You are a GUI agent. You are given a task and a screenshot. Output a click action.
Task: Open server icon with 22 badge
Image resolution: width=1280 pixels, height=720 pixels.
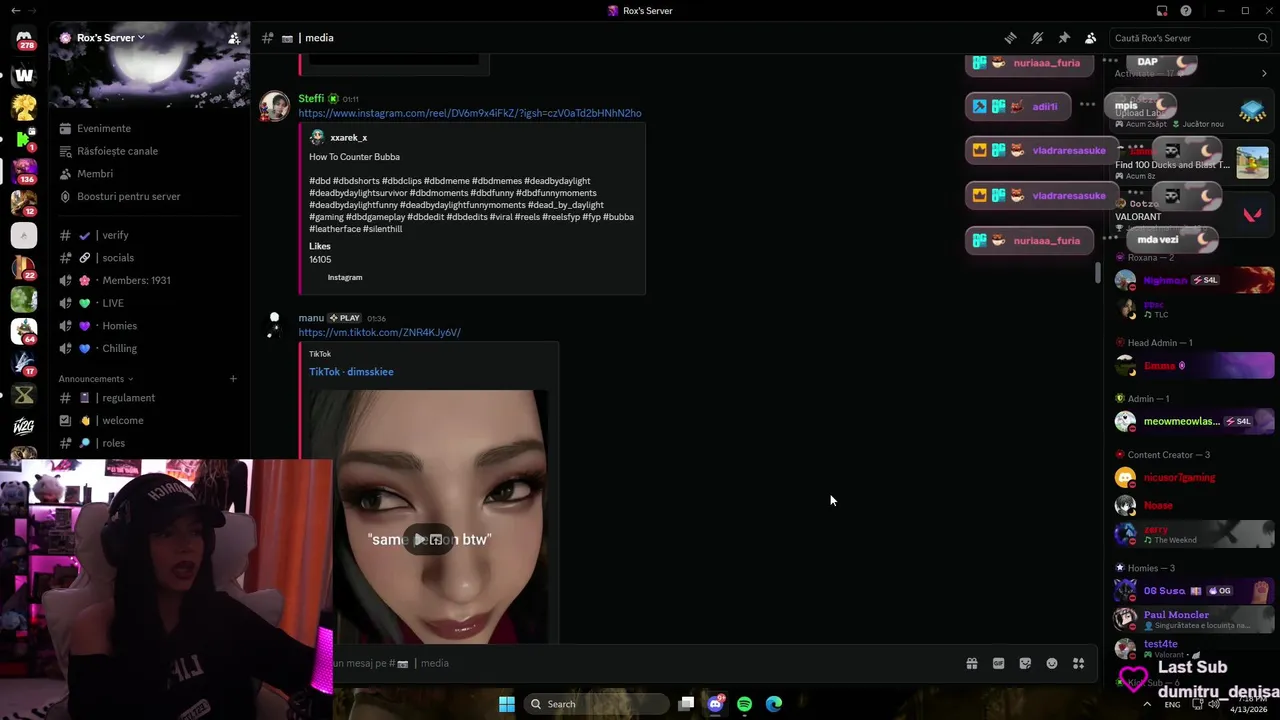coord(24,267)
